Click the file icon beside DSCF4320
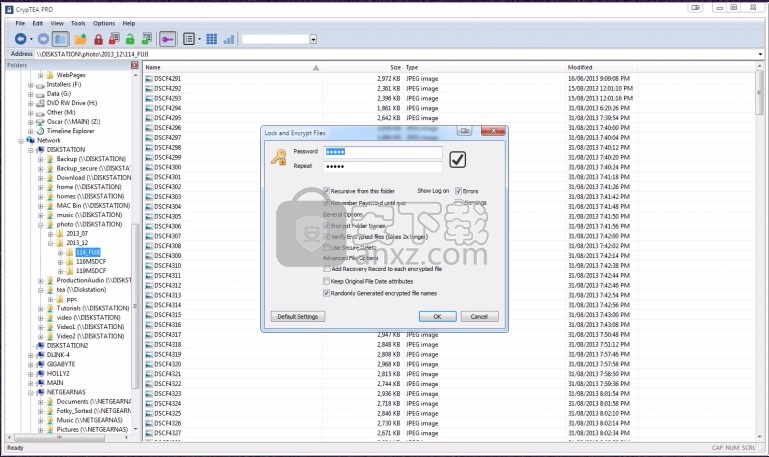769x457 pixels. 149,364
